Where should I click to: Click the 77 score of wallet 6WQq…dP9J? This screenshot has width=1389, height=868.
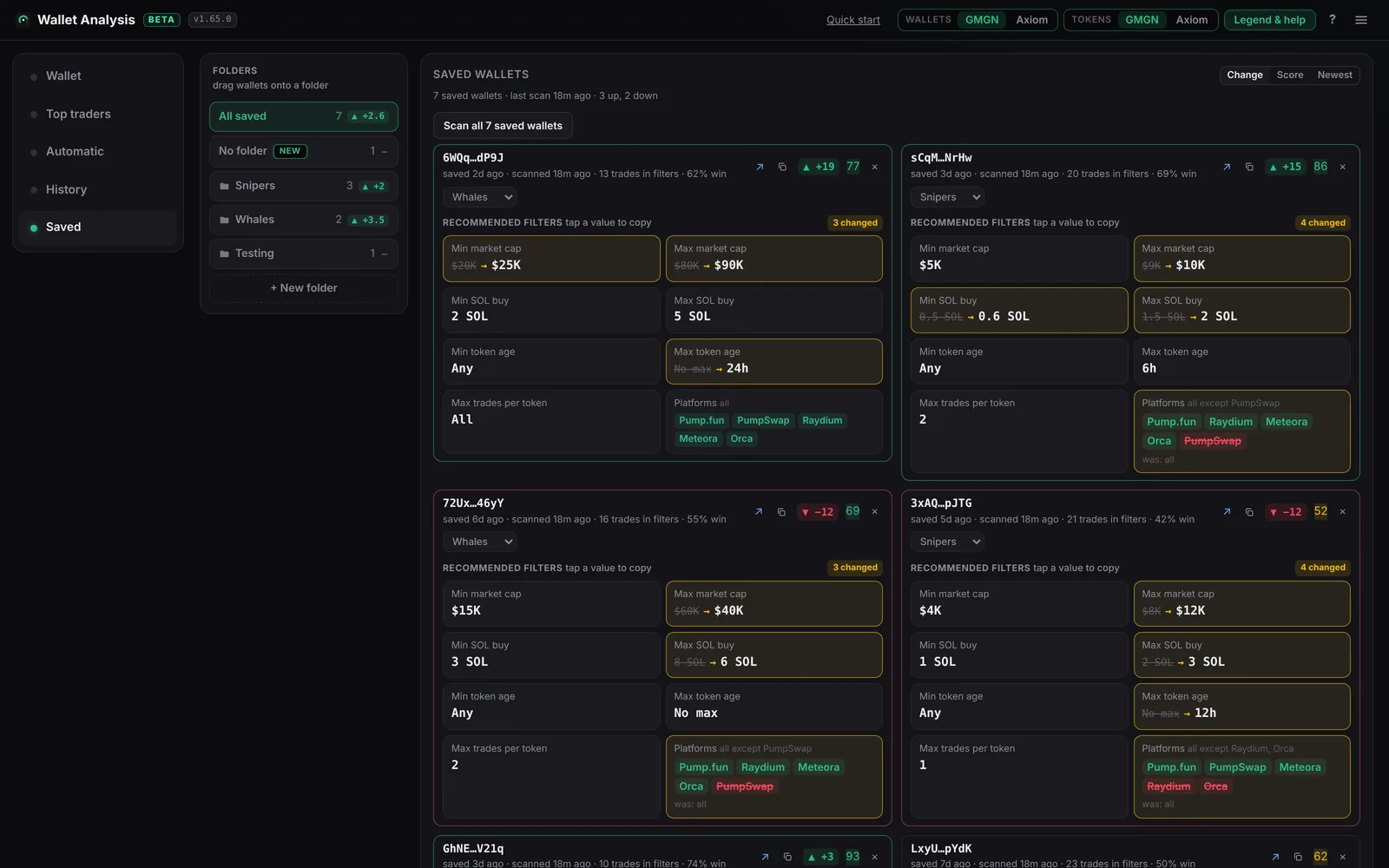(x=853, y=167)
